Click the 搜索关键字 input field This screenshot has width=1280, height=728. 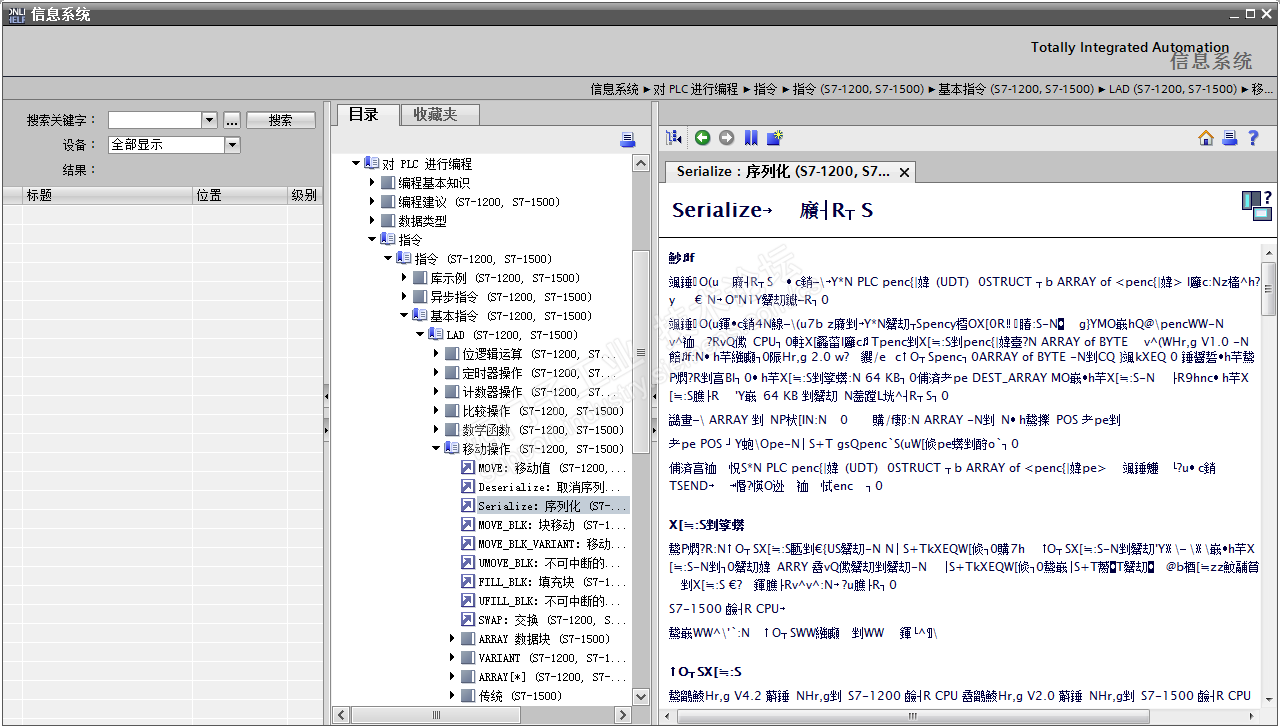pyautogui.click(x=155, y=120)
